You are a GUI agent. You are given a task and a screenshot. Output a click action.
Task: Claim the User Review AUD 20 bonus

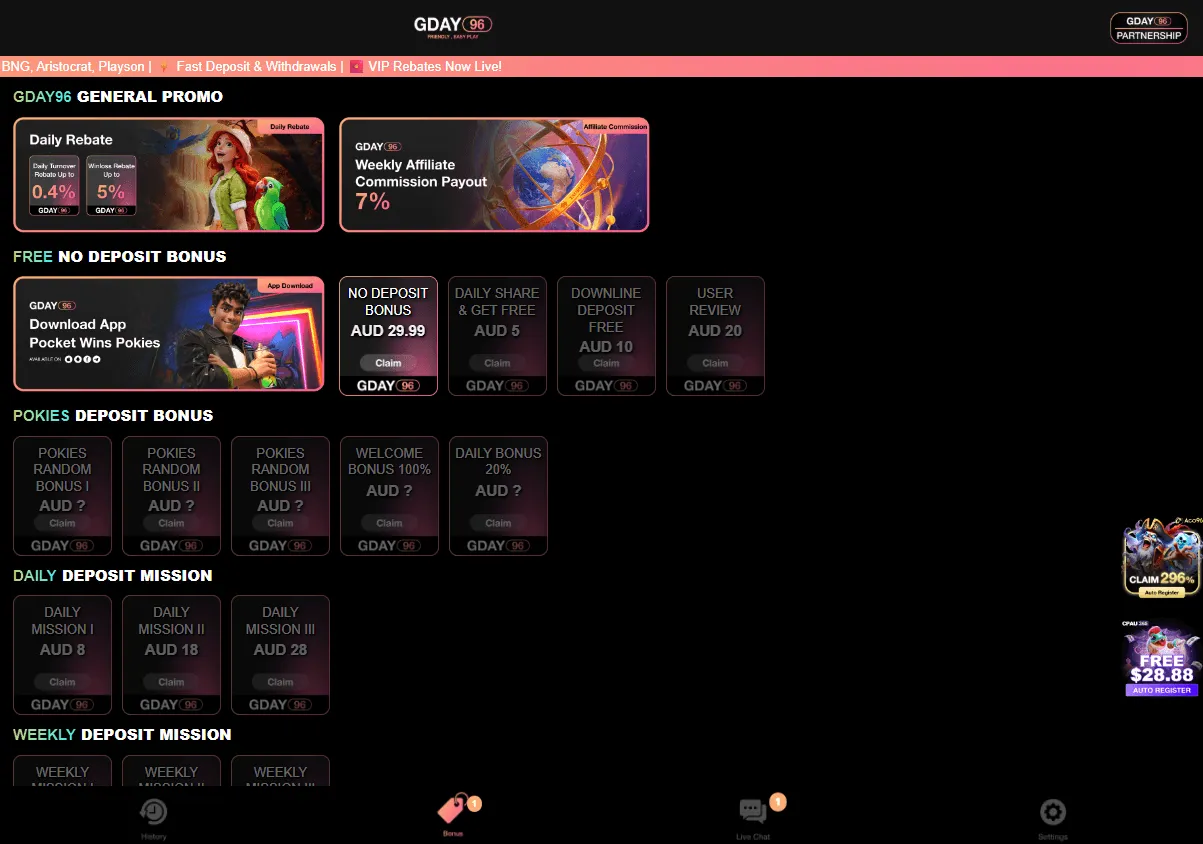(x=715, y=363)
